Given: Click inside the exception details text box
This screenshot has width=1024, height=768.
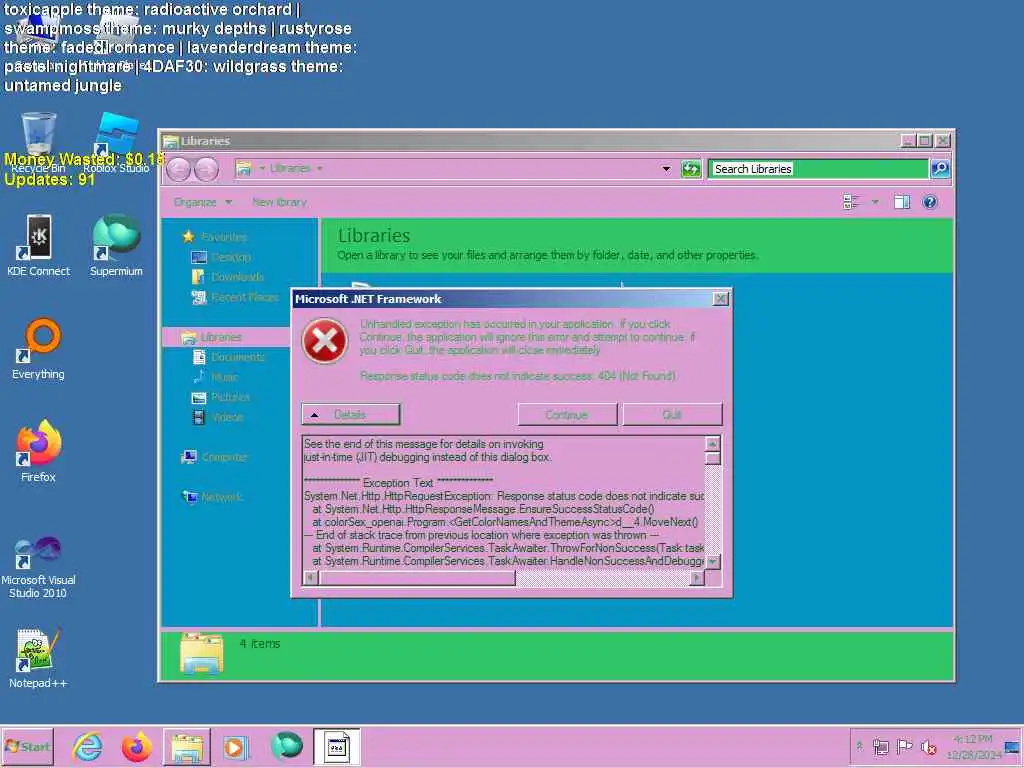Looking at the screenshot, I should pyautogui.click(x=504, y=502).
